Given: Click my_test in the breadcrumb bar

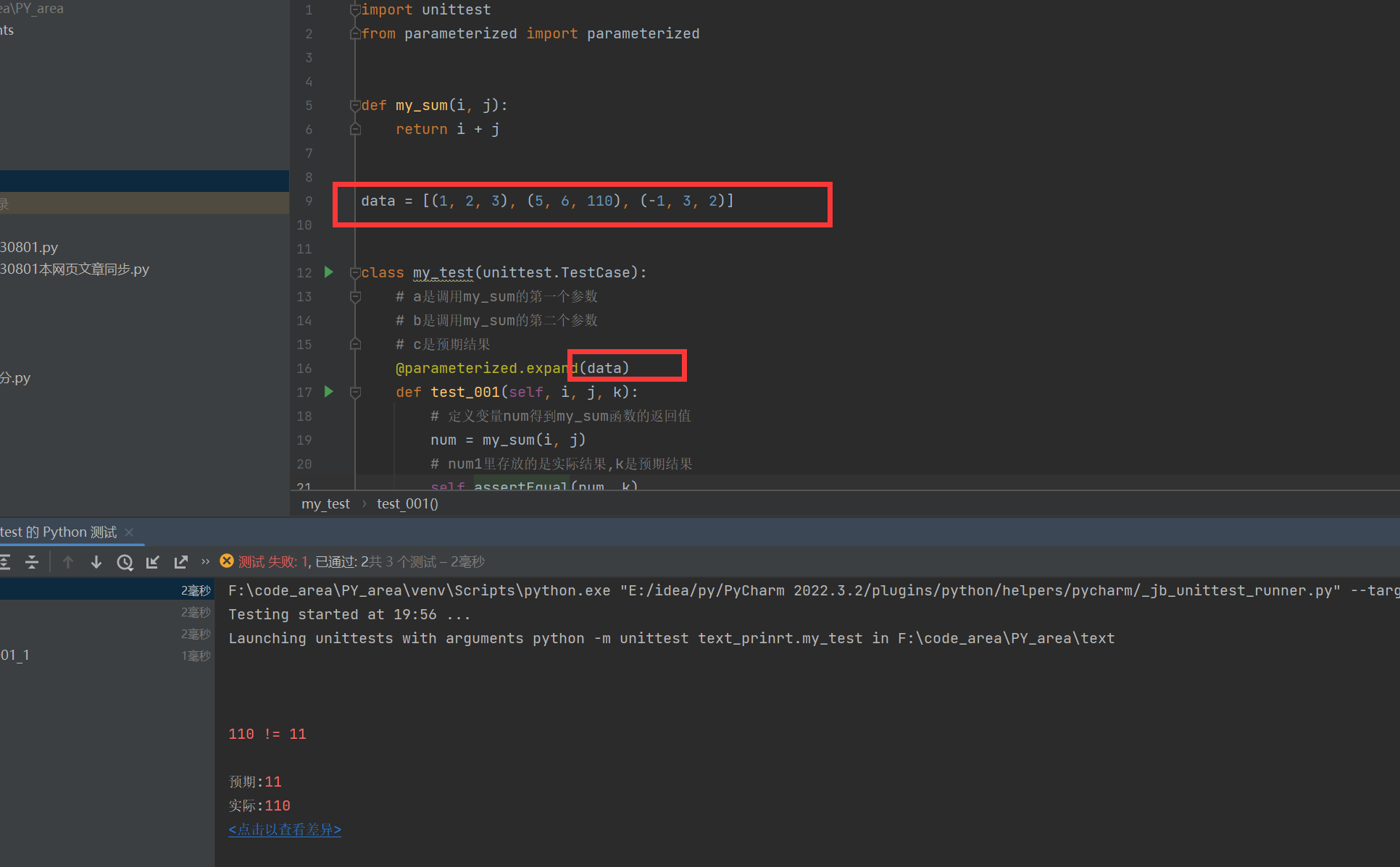Looking at the screenshot, I should tap(325, 504).
